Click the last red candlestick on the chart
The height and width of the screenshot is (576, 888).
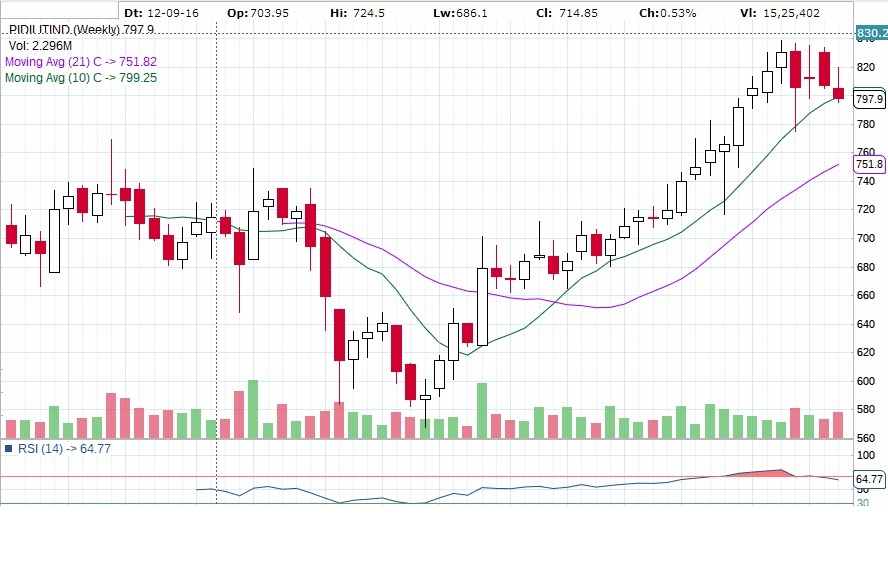838,93
